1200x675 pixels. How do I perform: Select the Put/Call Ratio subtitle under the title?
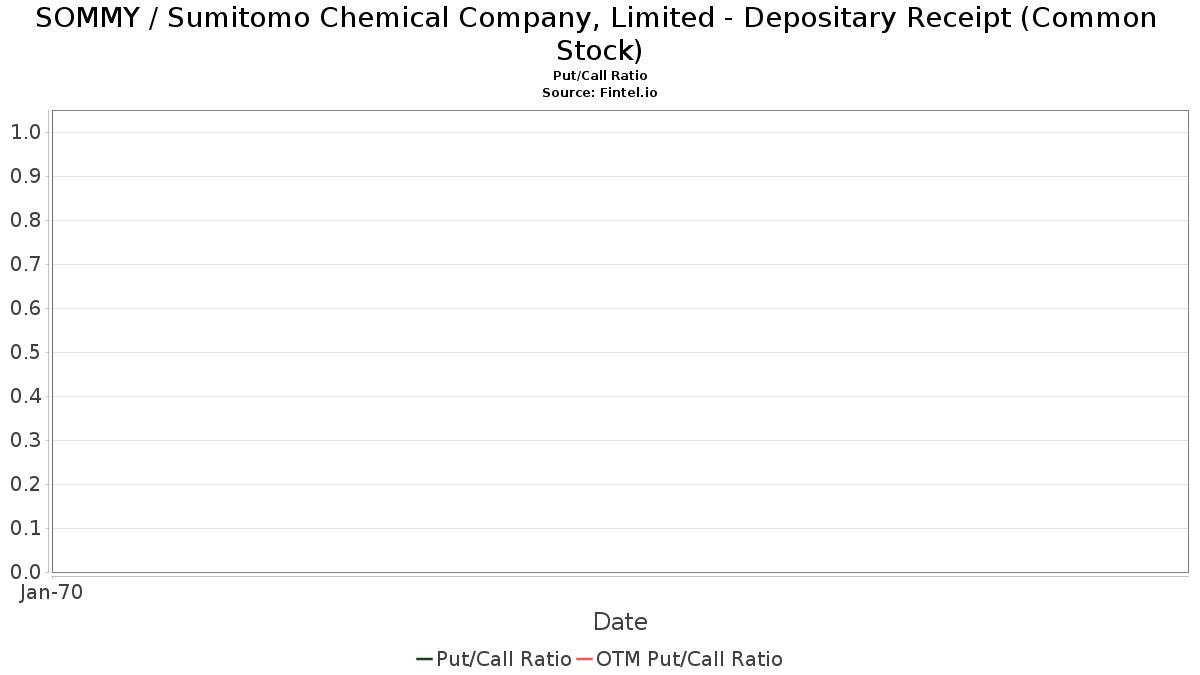(x=600, y=76)
